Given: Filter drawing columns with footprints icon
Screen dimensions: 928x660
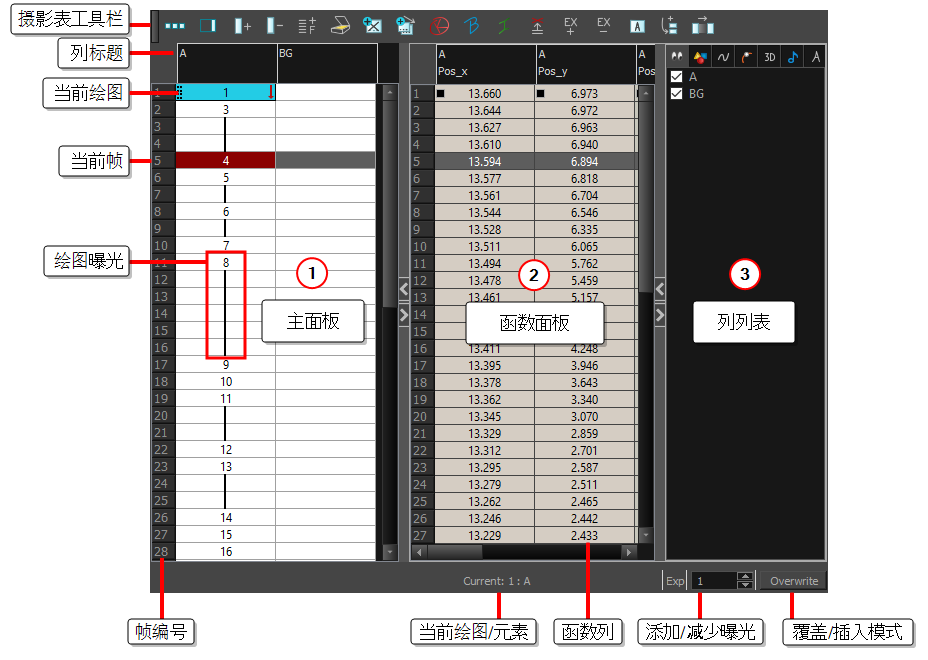Looking at the screenshot, I should pyautogui.click(x=676, y=57).
